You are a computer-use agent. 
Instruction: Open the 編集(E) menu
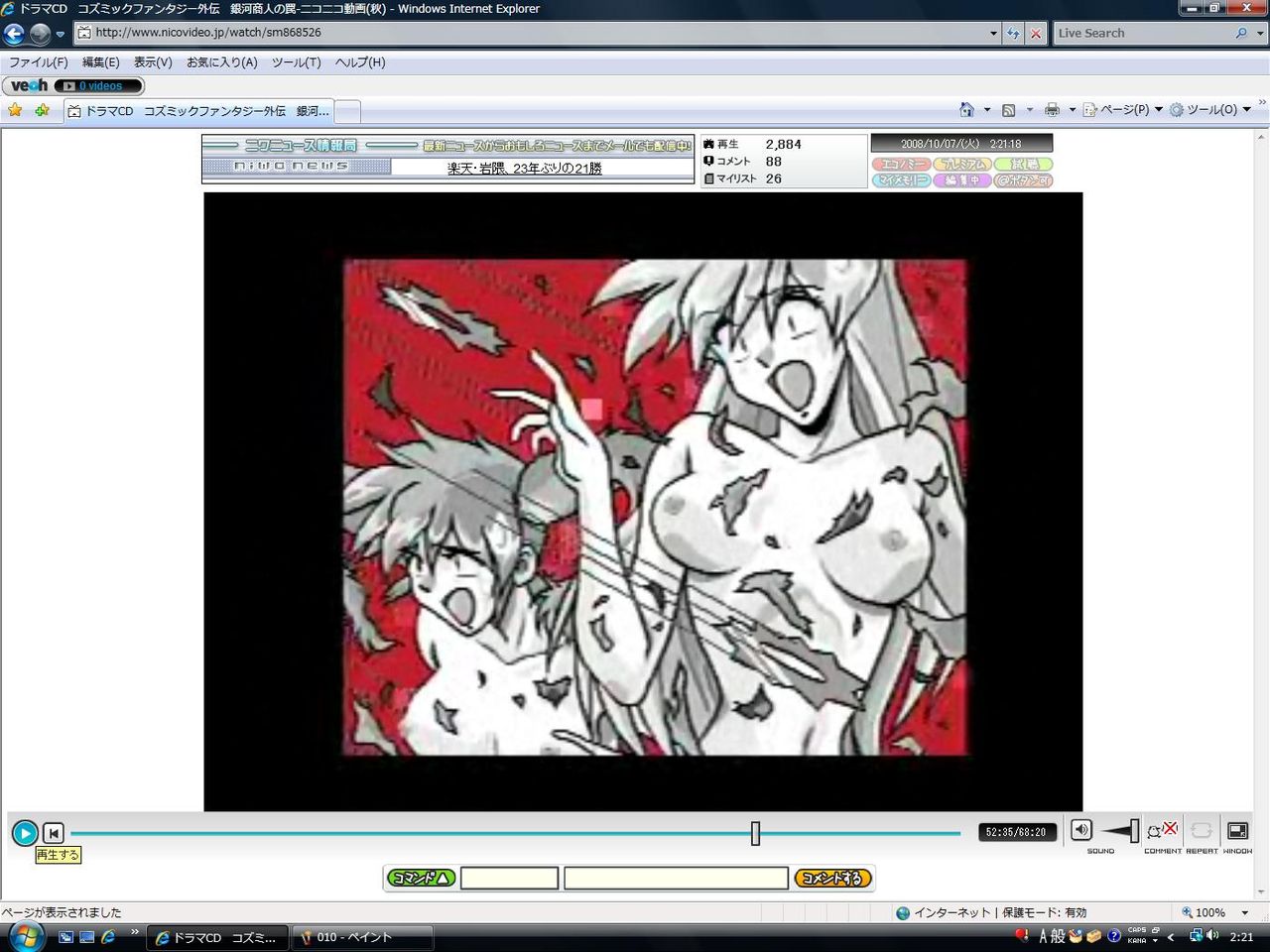100,62
